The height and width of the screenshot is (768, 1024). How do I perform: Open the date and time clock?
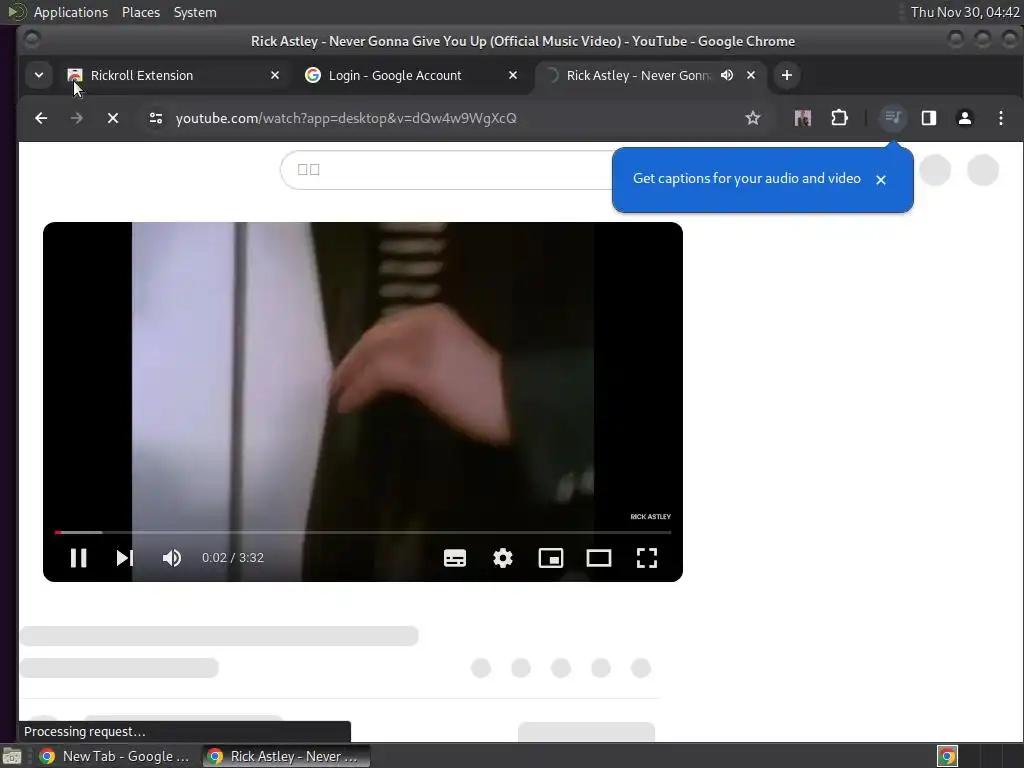pyautogui.click(x=965, y=12)
